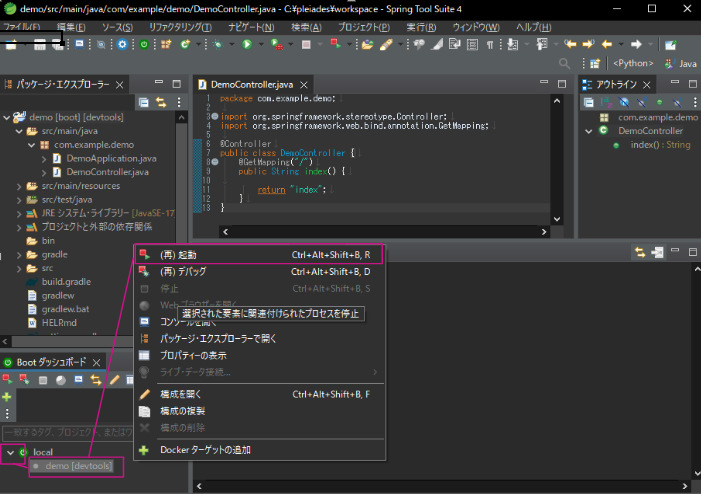
Task: Toggle Show Whitespace Characters pilcrow icon
Action: [x=490, y=45]
